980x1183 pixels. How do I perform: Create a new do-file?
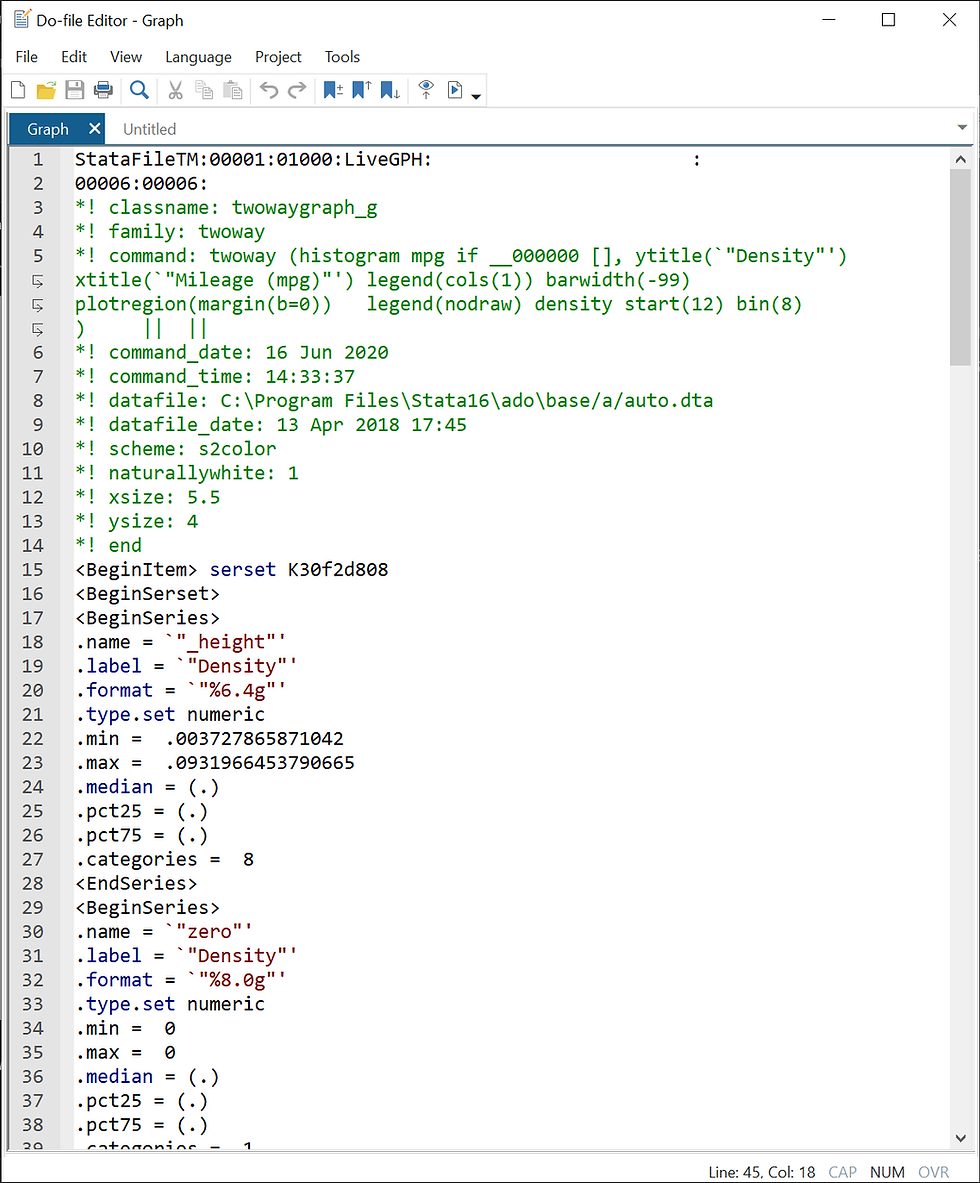coord(18,90)
